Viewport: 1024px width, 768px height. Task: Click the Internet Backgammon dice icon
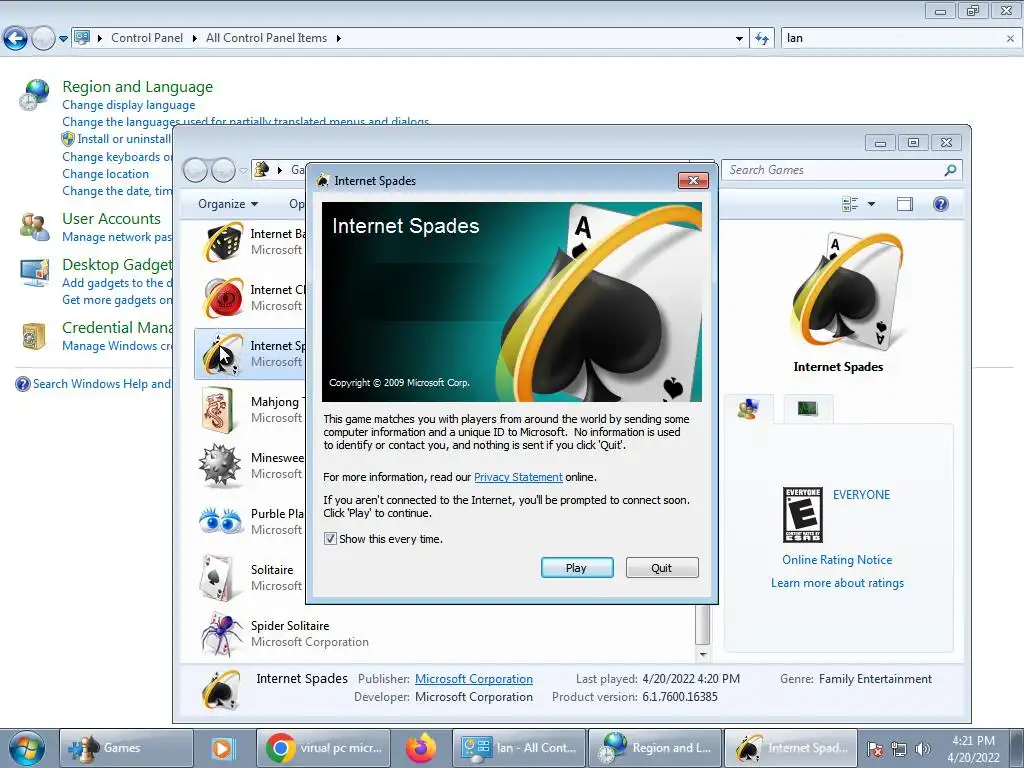click(x=222, y=242)
